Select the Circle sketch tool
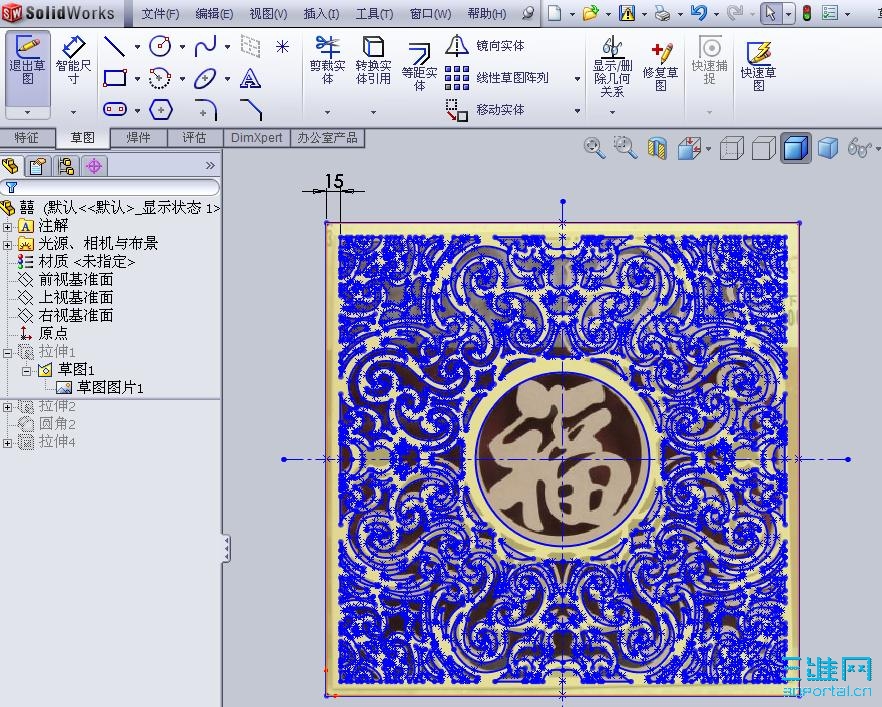The height and width of the screenshot is (707, 882). (x=160, y=46)
